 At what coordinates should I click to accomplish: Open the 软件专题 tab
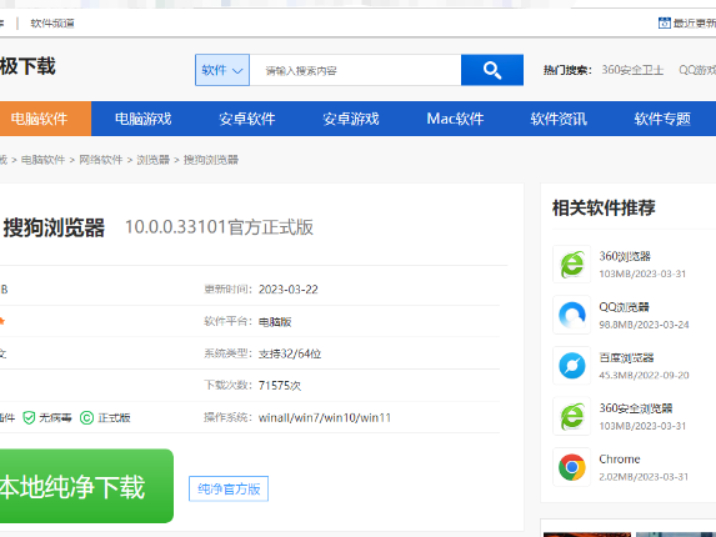662,119
